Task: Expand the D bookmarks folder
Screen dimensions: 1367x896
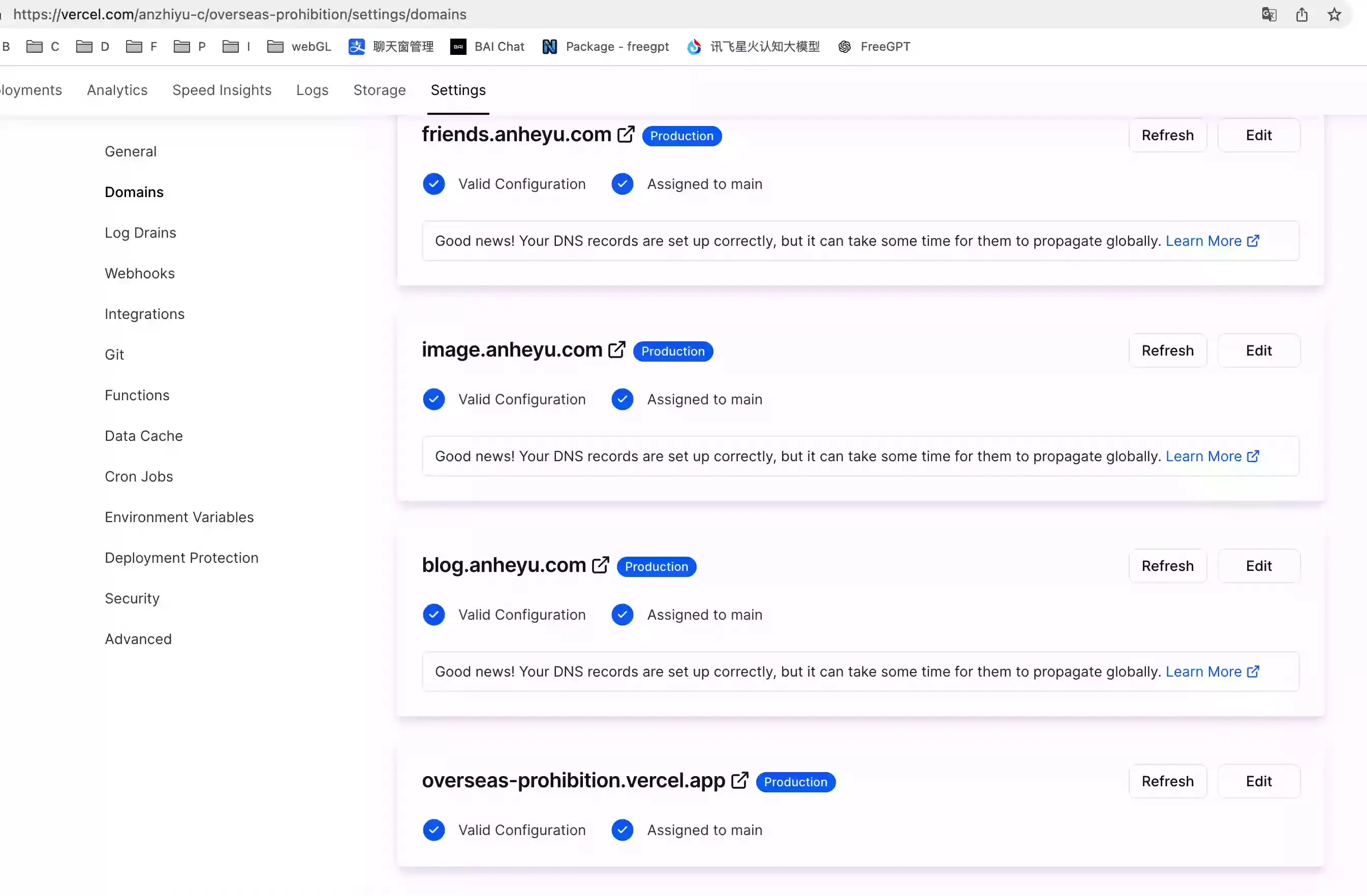Action: [x=92, y=47]
